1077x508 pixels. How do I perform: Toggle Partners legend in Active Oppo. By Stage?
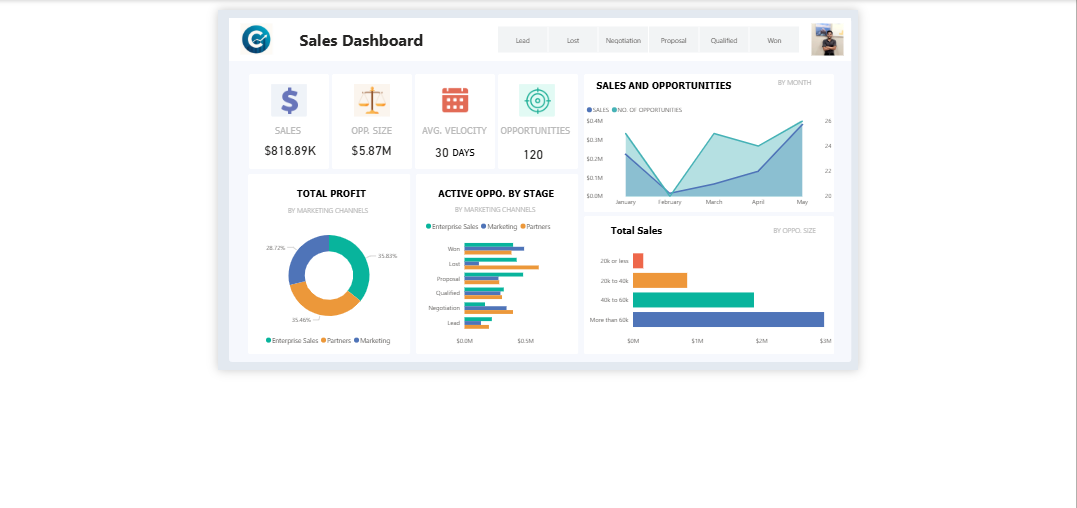pyautogui.click(x=534, y=227)
